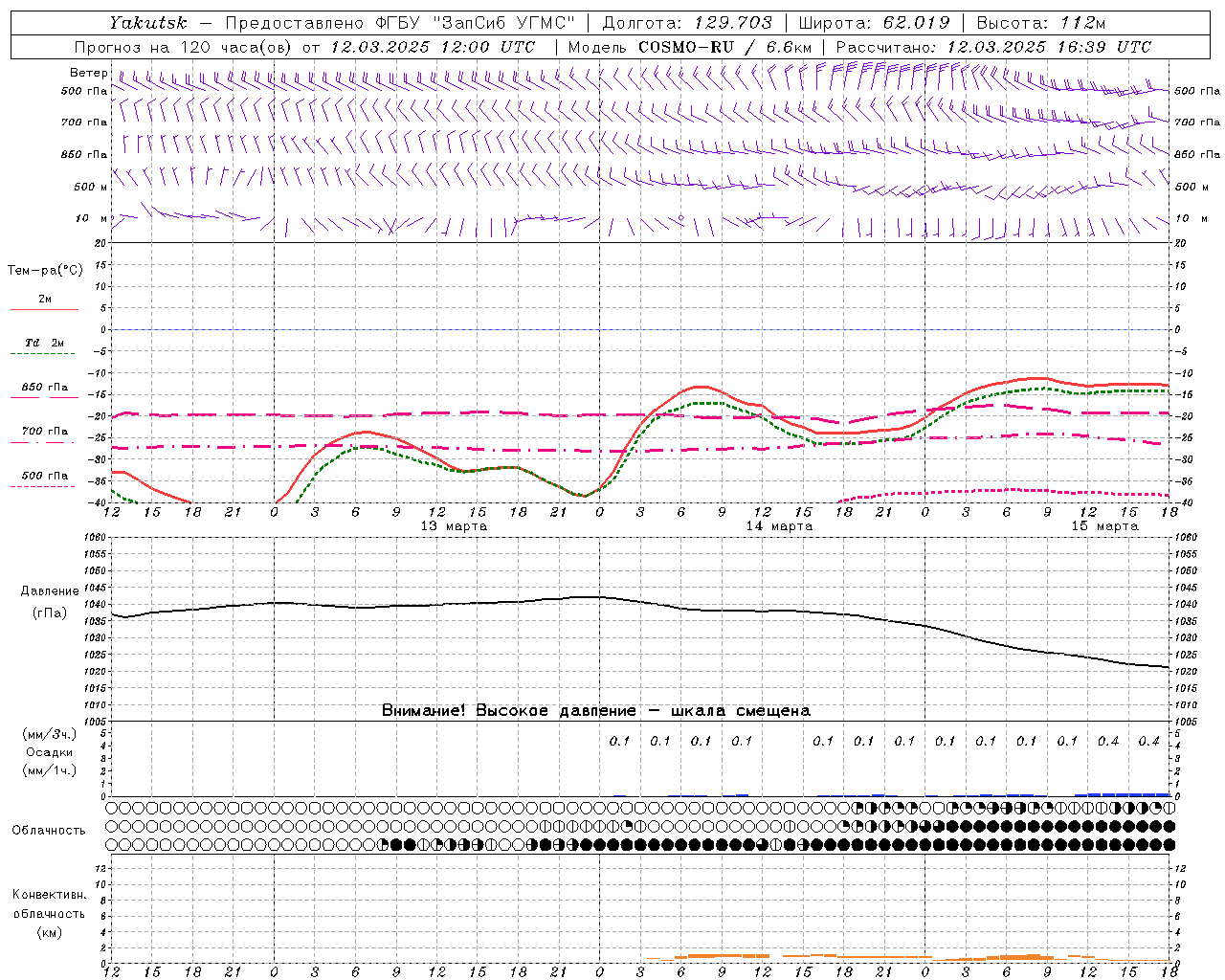This screenshot has width=1225, height=980.
Task: Click the Конвективн. облачность panel label
Action: (49, 904)
